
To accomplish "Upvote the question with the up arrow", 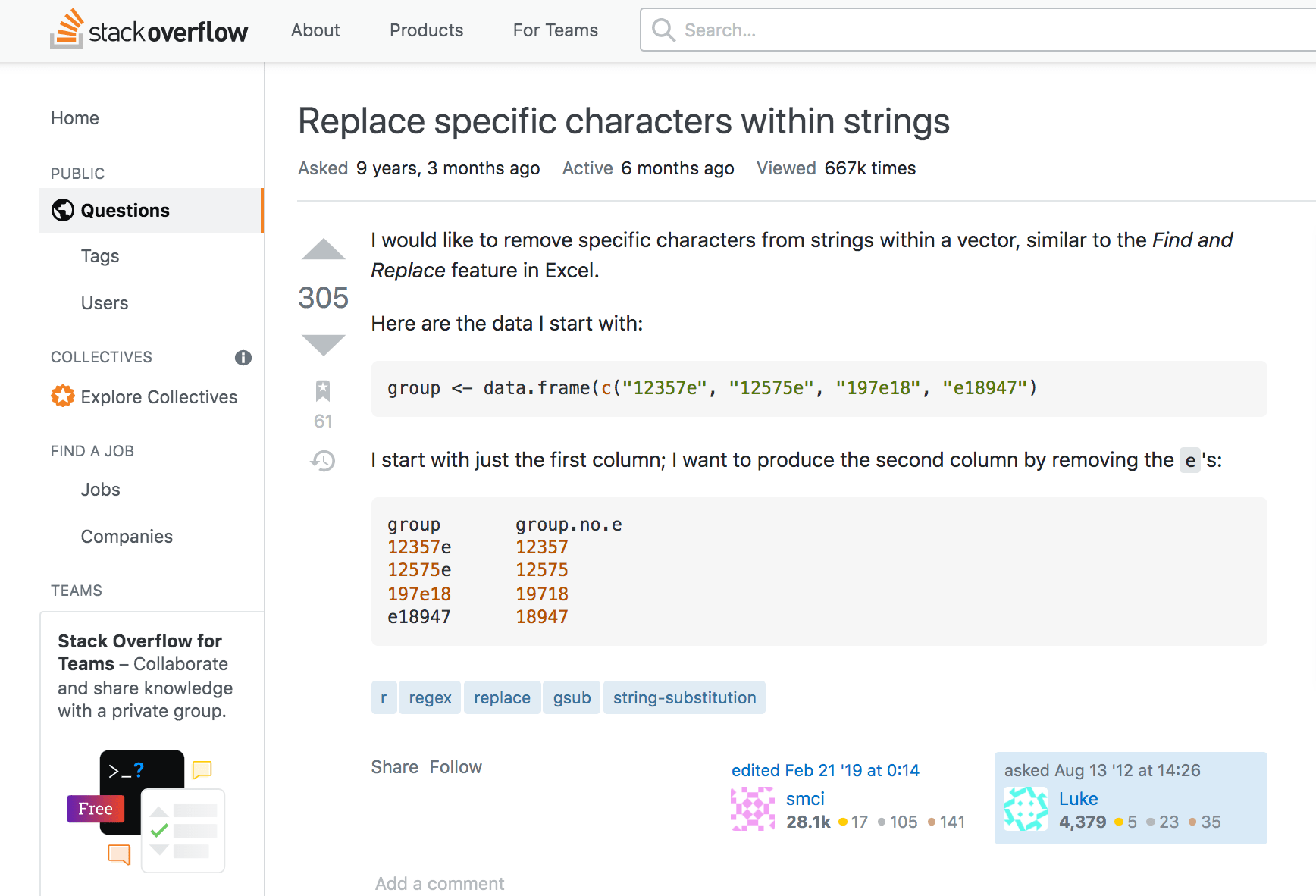I will (323, 250).
